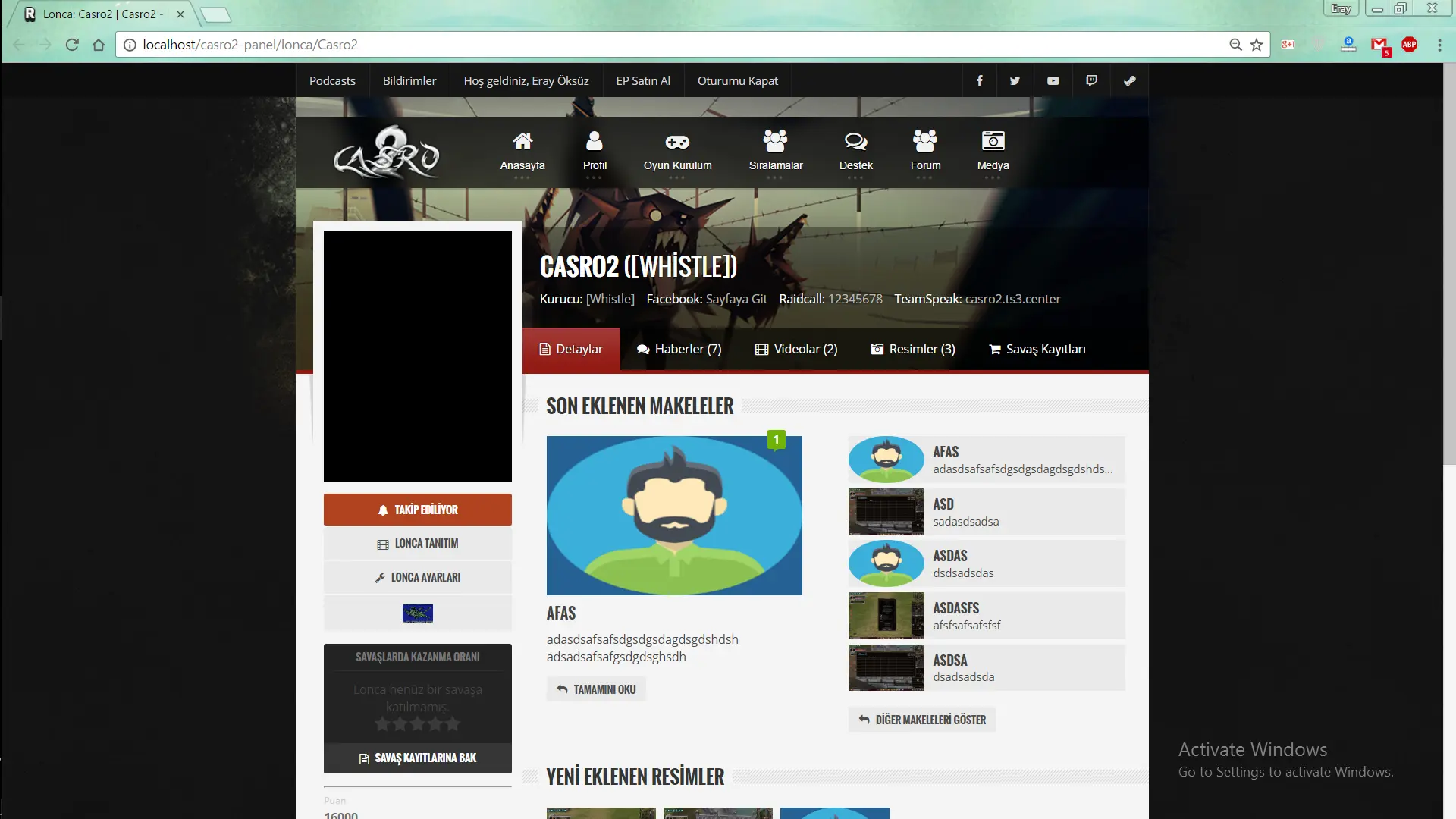
Task: Click the guild emblem flag image
Action: click(418, 613)
